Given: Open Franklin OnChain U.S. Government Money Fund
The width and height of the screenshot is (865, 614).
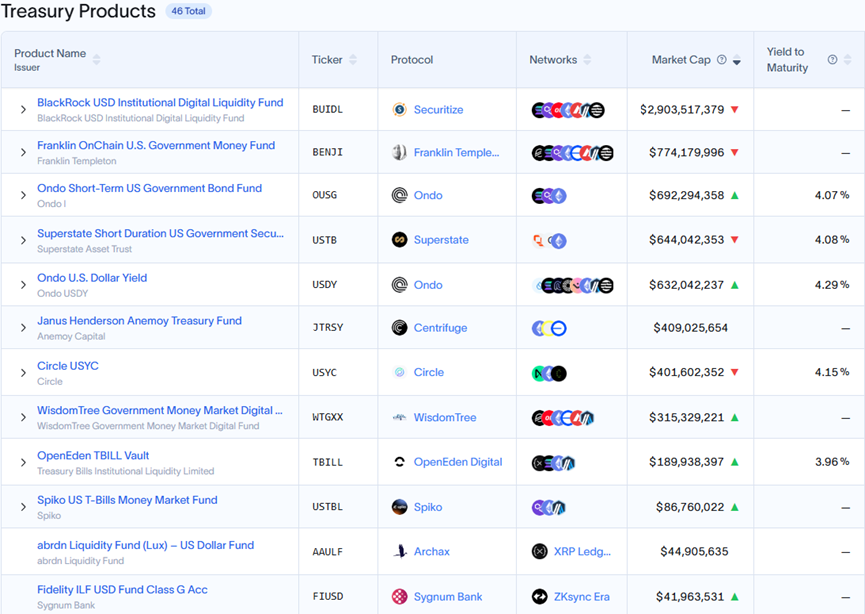Looking at the screenshot, I should (x=155, y=146).
